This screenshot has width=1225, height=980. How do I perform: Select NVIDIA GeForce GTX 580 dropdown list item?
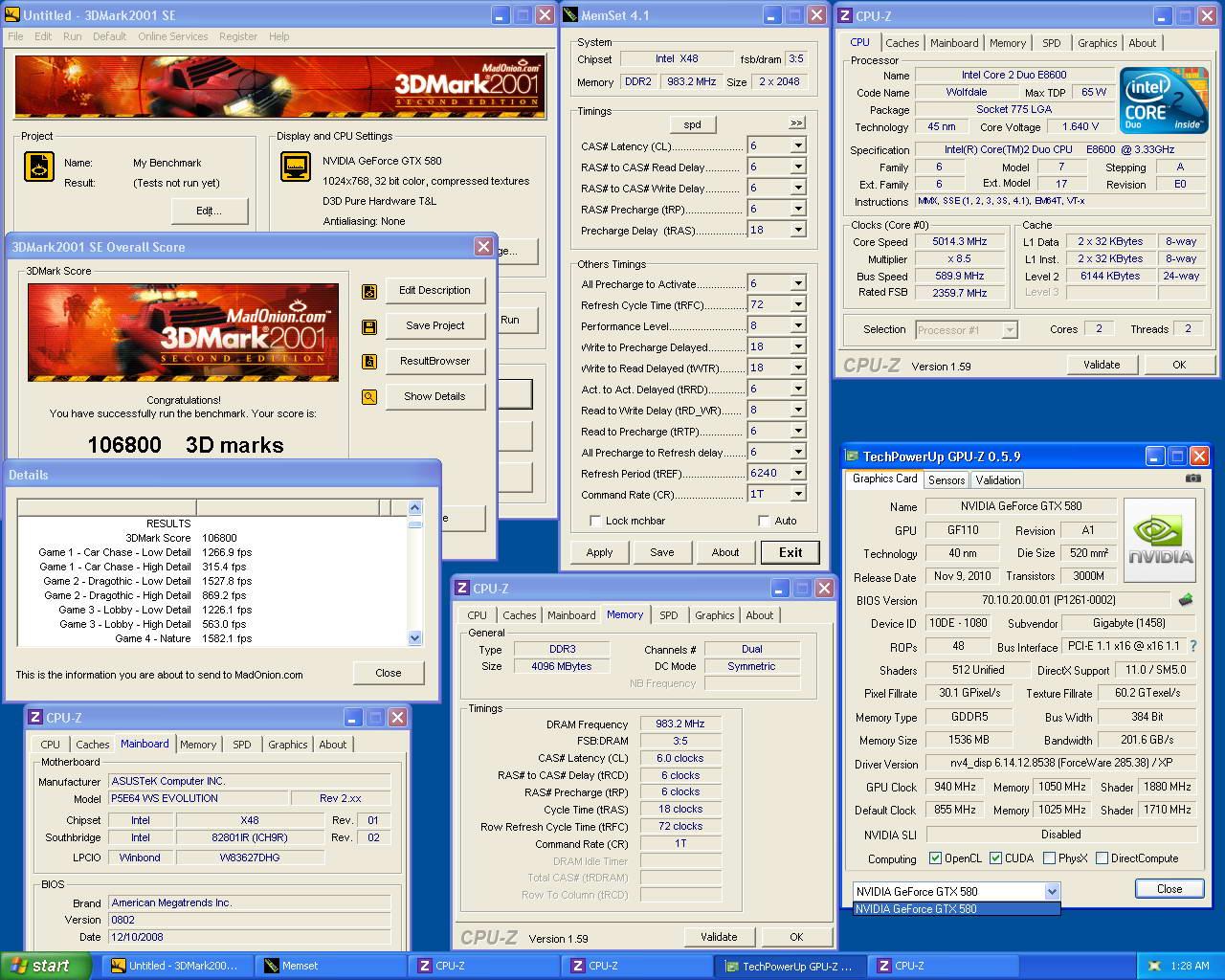click(956, 909)
